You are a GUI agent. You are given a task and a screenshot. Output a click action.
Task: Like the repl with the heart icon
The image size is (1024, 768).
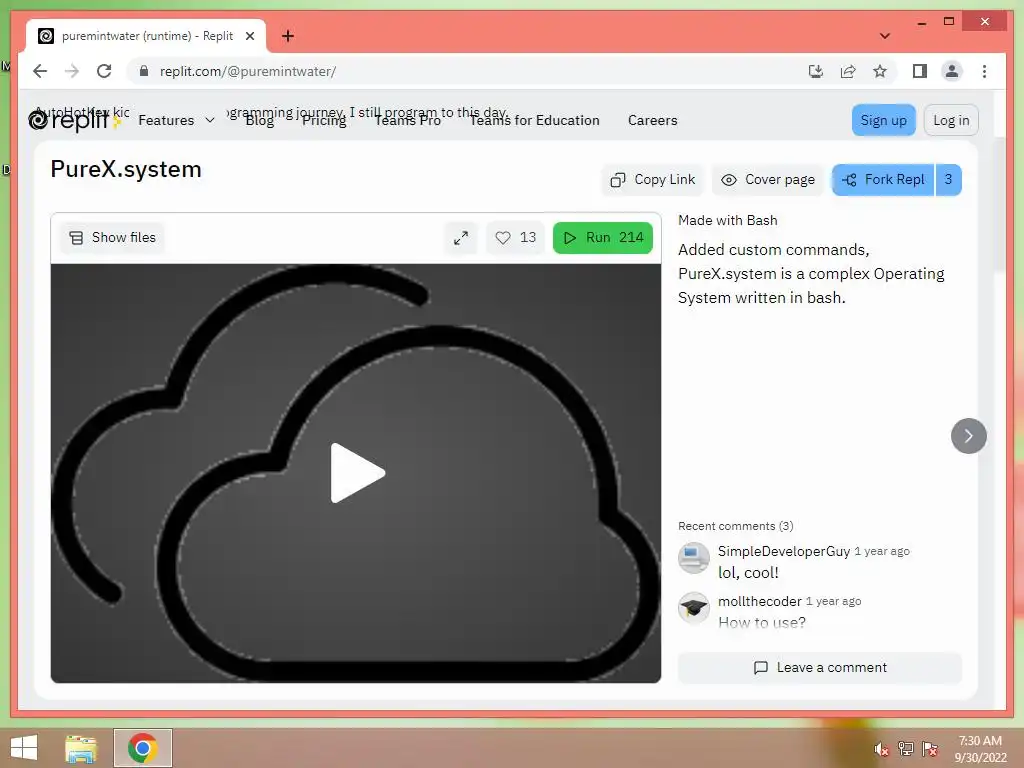[515, 238]
